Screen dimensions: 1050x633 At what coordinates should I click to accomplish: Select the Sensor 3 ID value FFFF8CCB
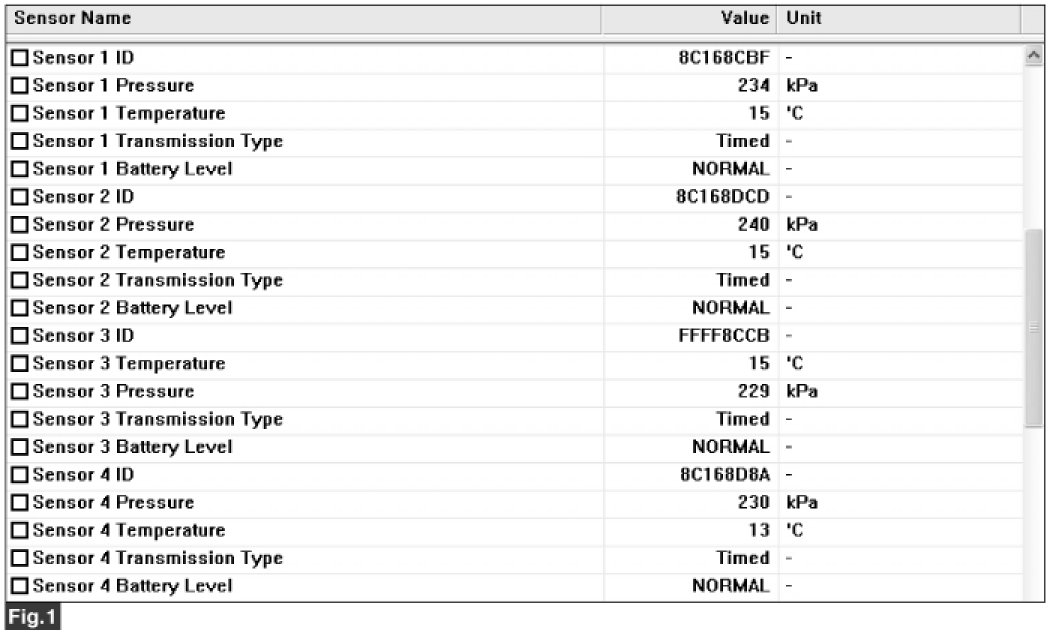[724, 336]
